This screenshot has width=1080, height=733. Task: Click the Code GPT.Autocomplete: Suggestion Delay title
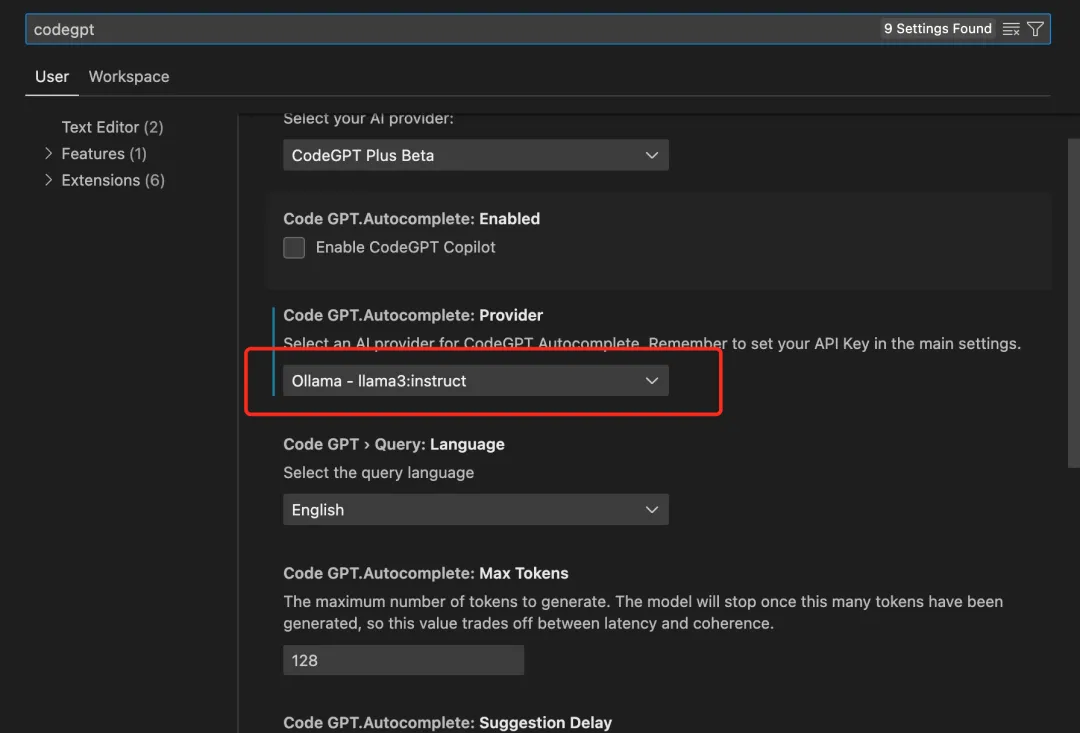(447, 723)
